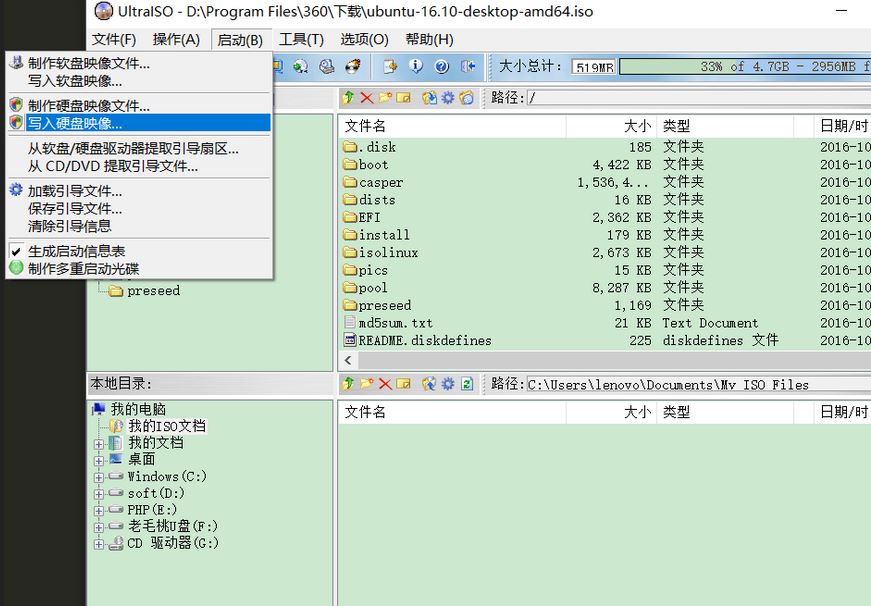Screen dimensions: 871x606
Task: Click the README.diskdefines file icon
Action: (350, 340)
